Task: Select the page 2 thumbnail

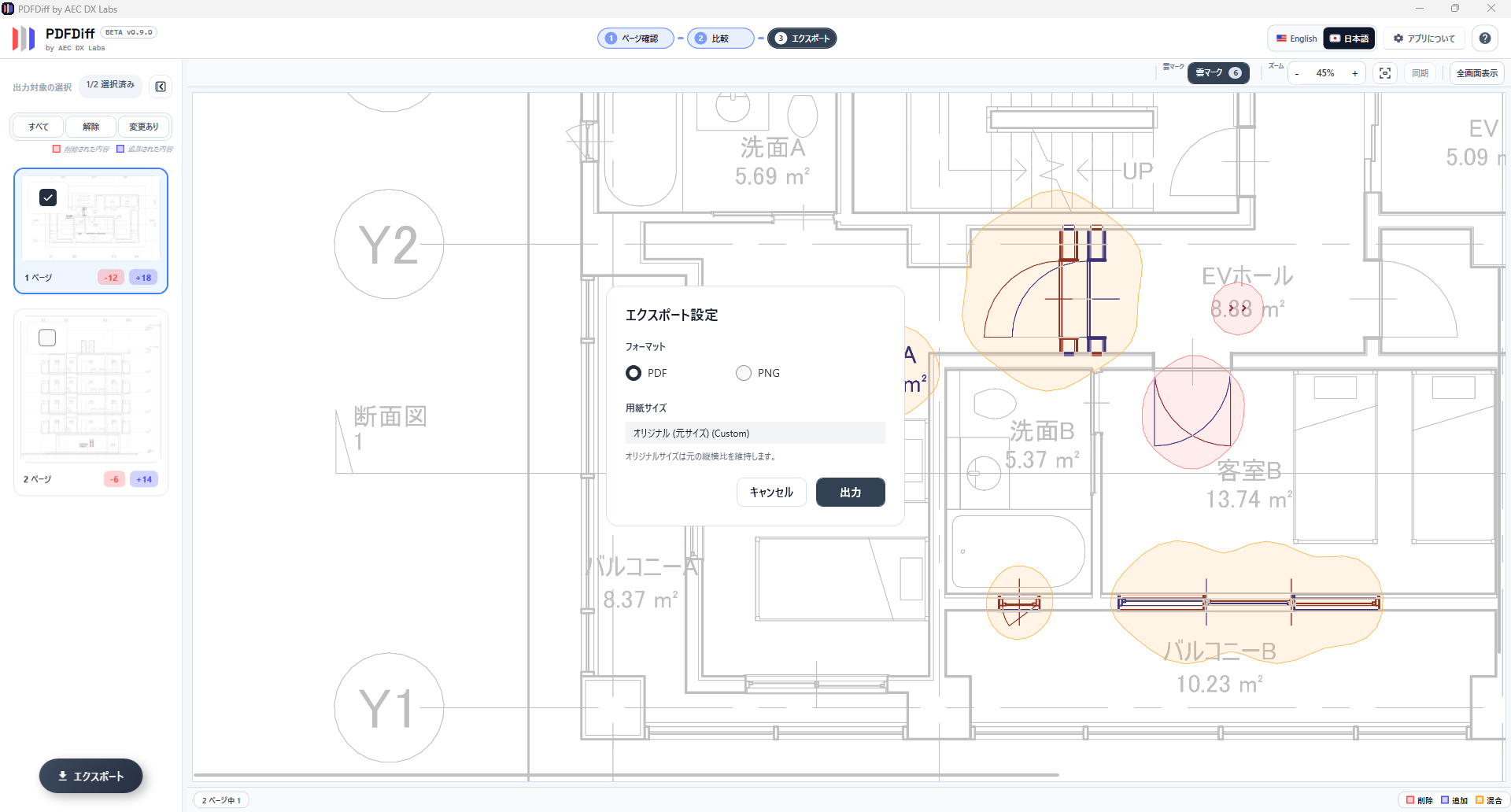Action: [91, 389]
